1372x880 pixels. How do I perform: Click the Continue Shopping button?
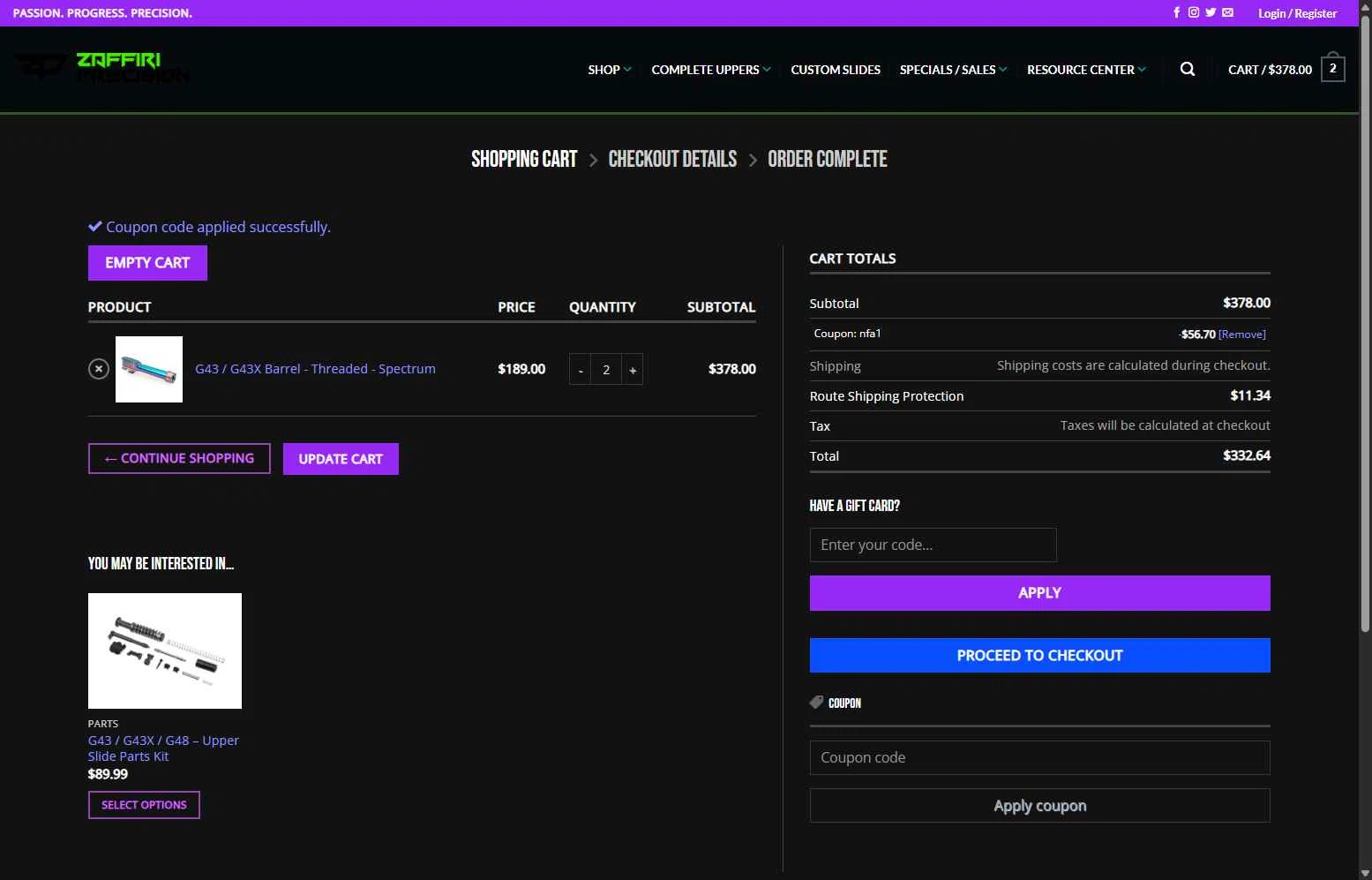(x=179, y=458)
